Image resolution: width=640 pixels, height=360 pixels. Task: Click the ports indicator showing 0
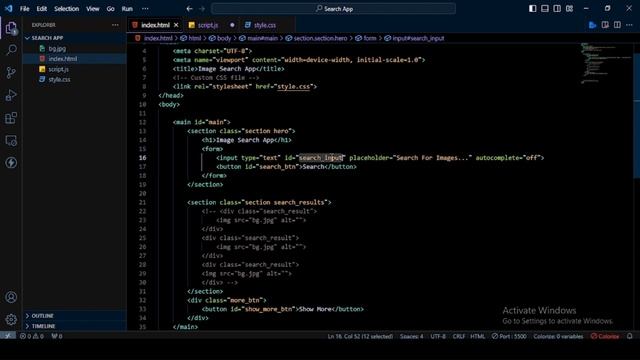click(x=57, y=336)
